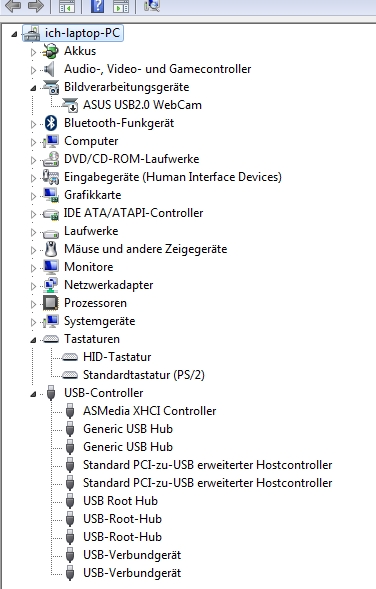This screenshot has height=589, width=376.
Task: Click the Bluetooth-Funkgerät Bluetooth icon
Action: coord(51,123)
